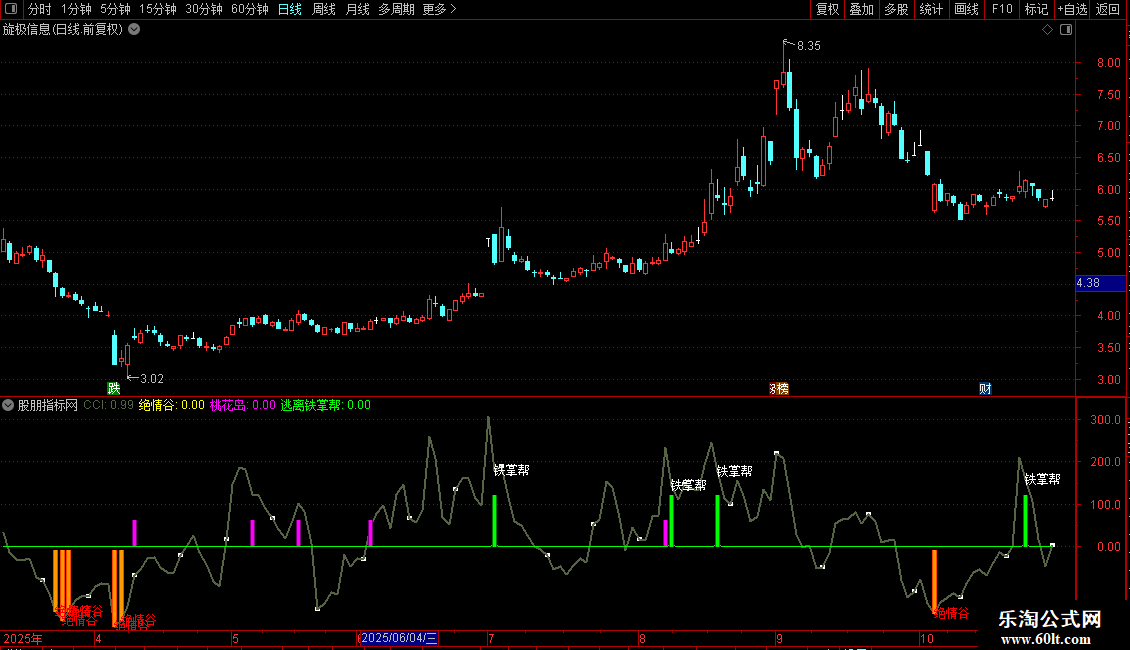
Task: Open the 复权 adjustment option
Action: [827, 9]
